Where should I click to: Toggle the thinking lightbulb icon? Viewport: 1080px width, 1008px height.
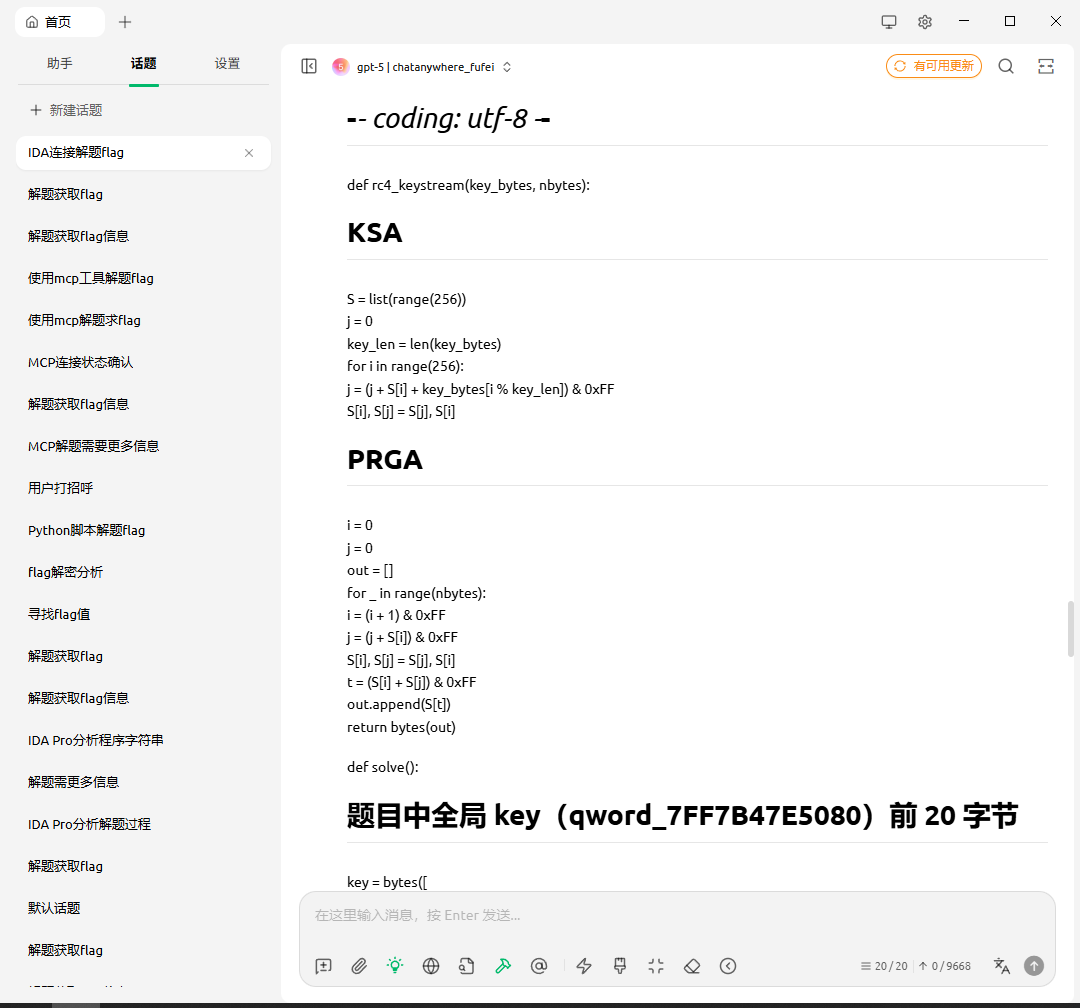[x=395, y=966]
